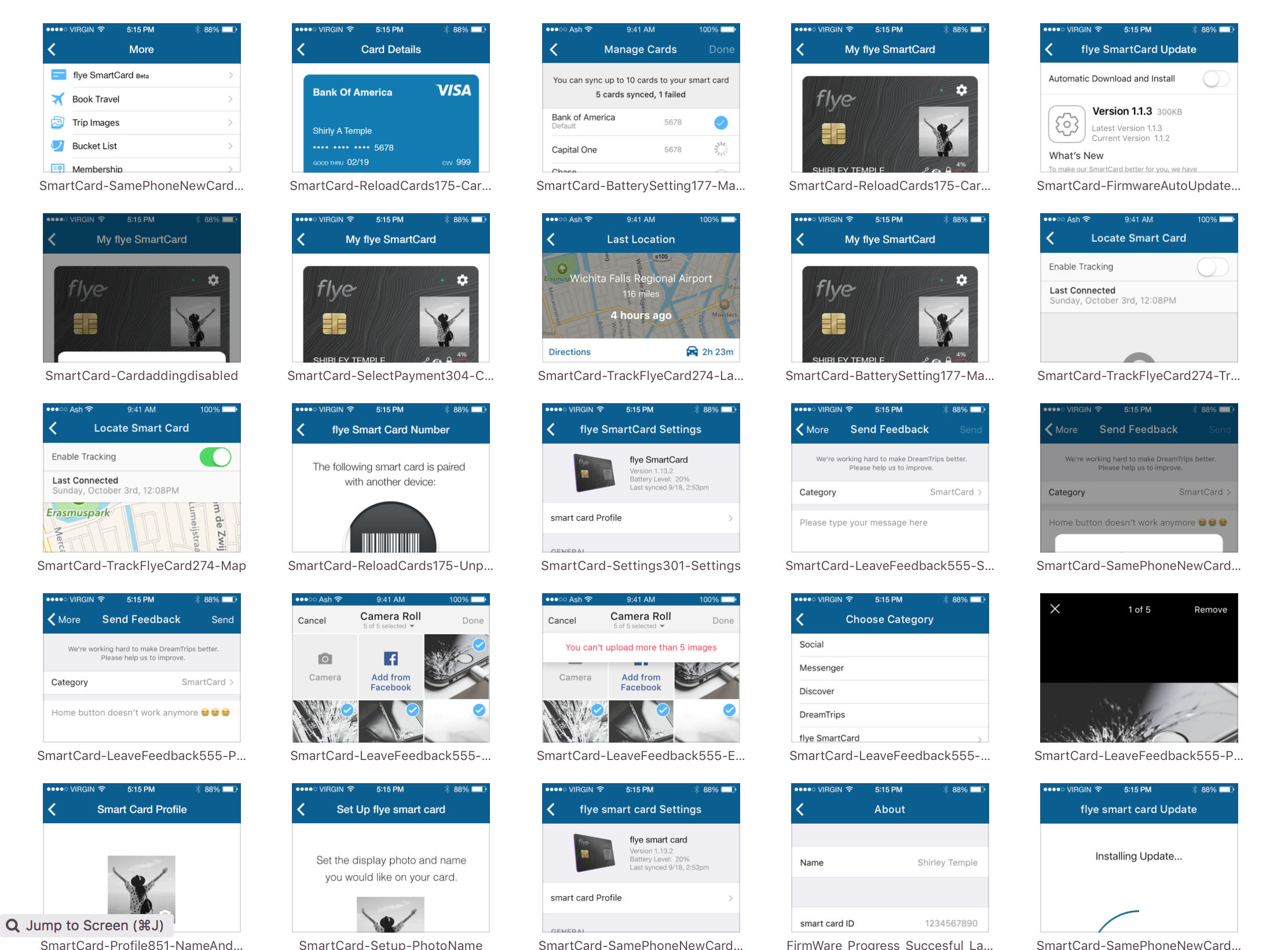The height and width of the screenshot is (950, 1288).
Task: Click the flye SmartCard Beta card icon
Action: pyautogui.click(x=58, y=75)
